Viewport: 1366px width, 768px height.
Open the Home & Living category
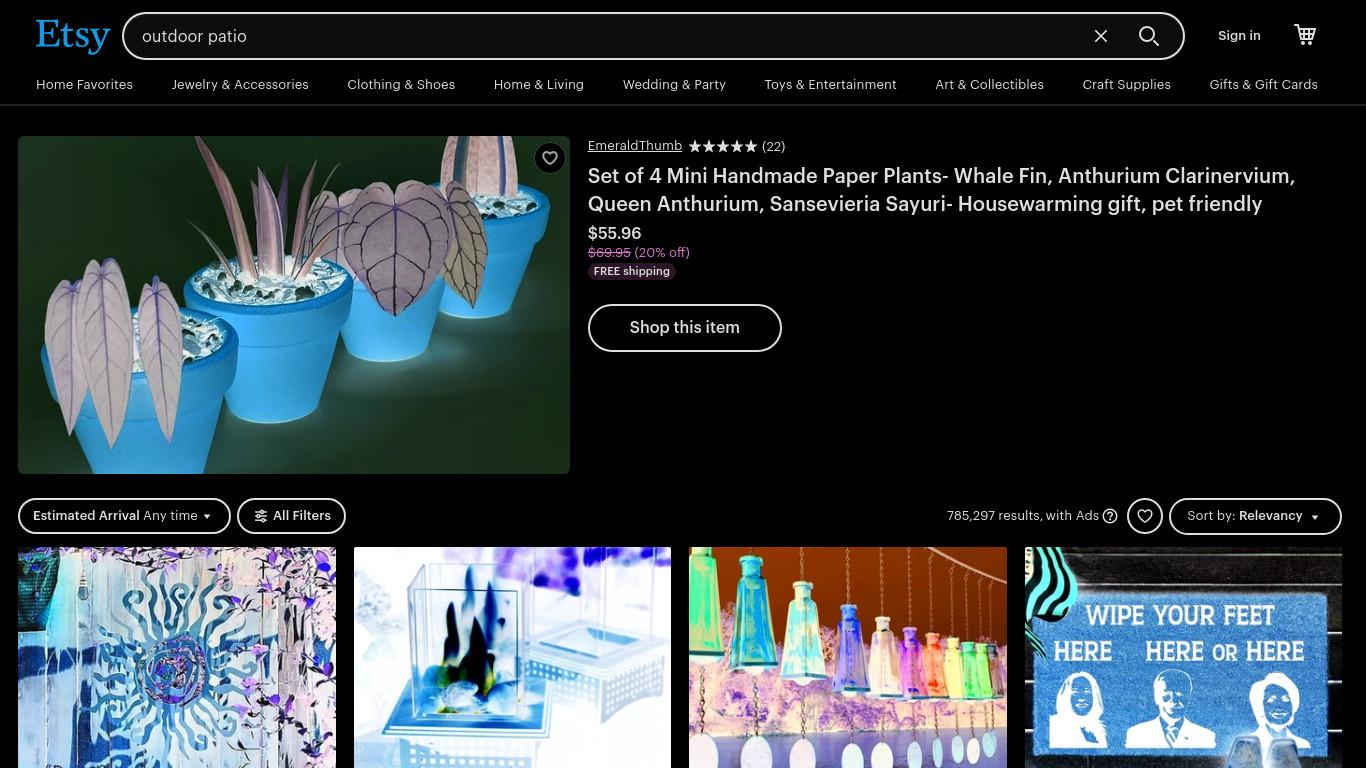click(539, 85)
